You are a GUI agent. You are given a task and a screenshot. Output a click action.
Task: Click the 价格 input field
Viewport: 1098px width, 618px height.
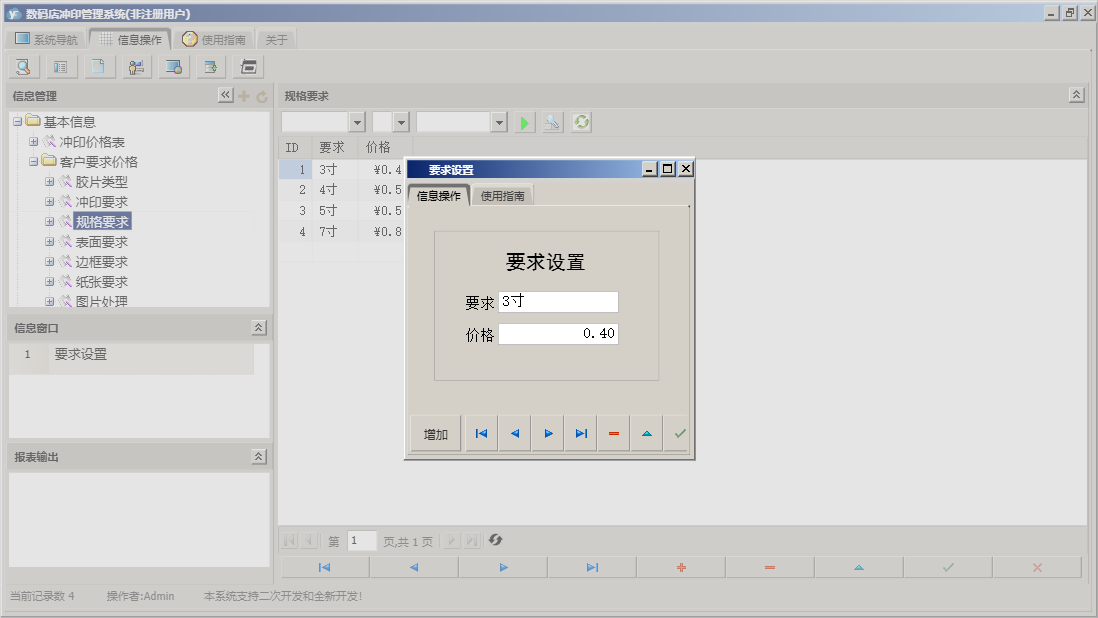pos(558,334)
